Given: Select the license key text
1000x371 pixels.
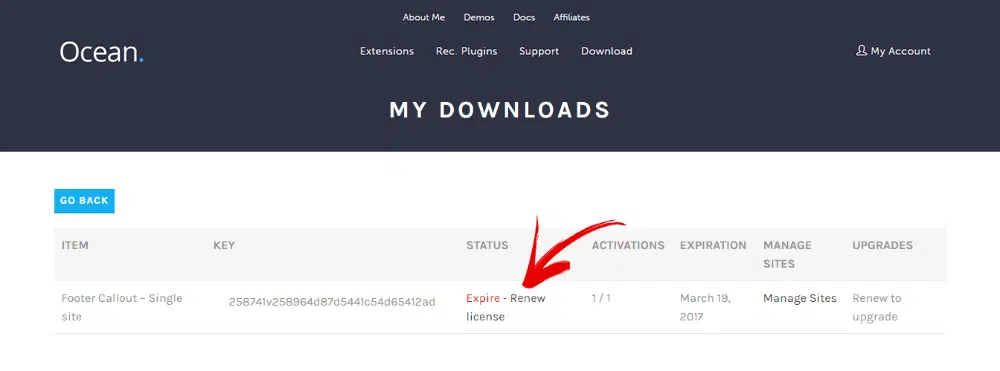Looking at the screenshot, I should click(332, 302).
